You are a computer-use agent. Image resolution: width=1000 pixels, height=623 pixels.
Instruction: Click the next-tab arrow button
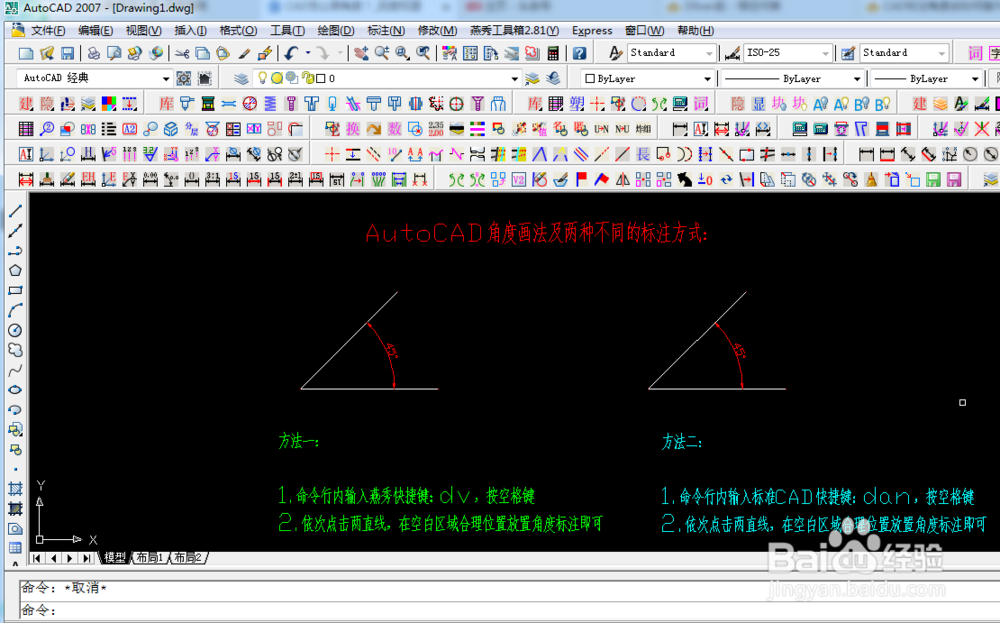[x=70, y=559]
